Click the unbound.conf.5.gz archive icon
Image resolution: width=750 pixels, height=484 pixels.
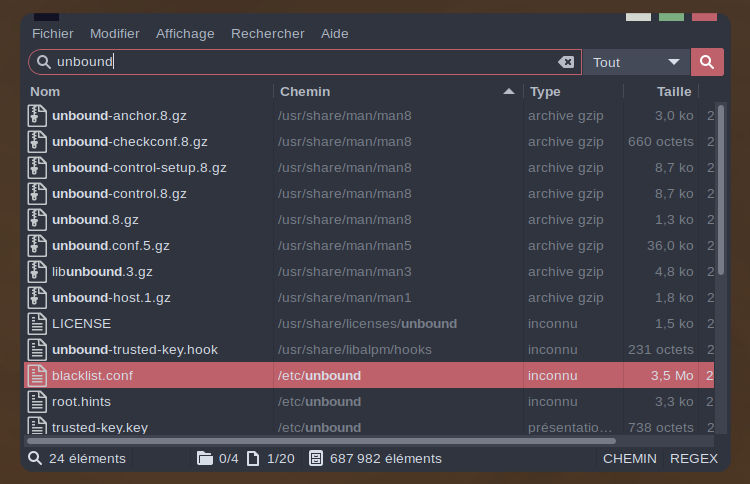coord(37,246)
